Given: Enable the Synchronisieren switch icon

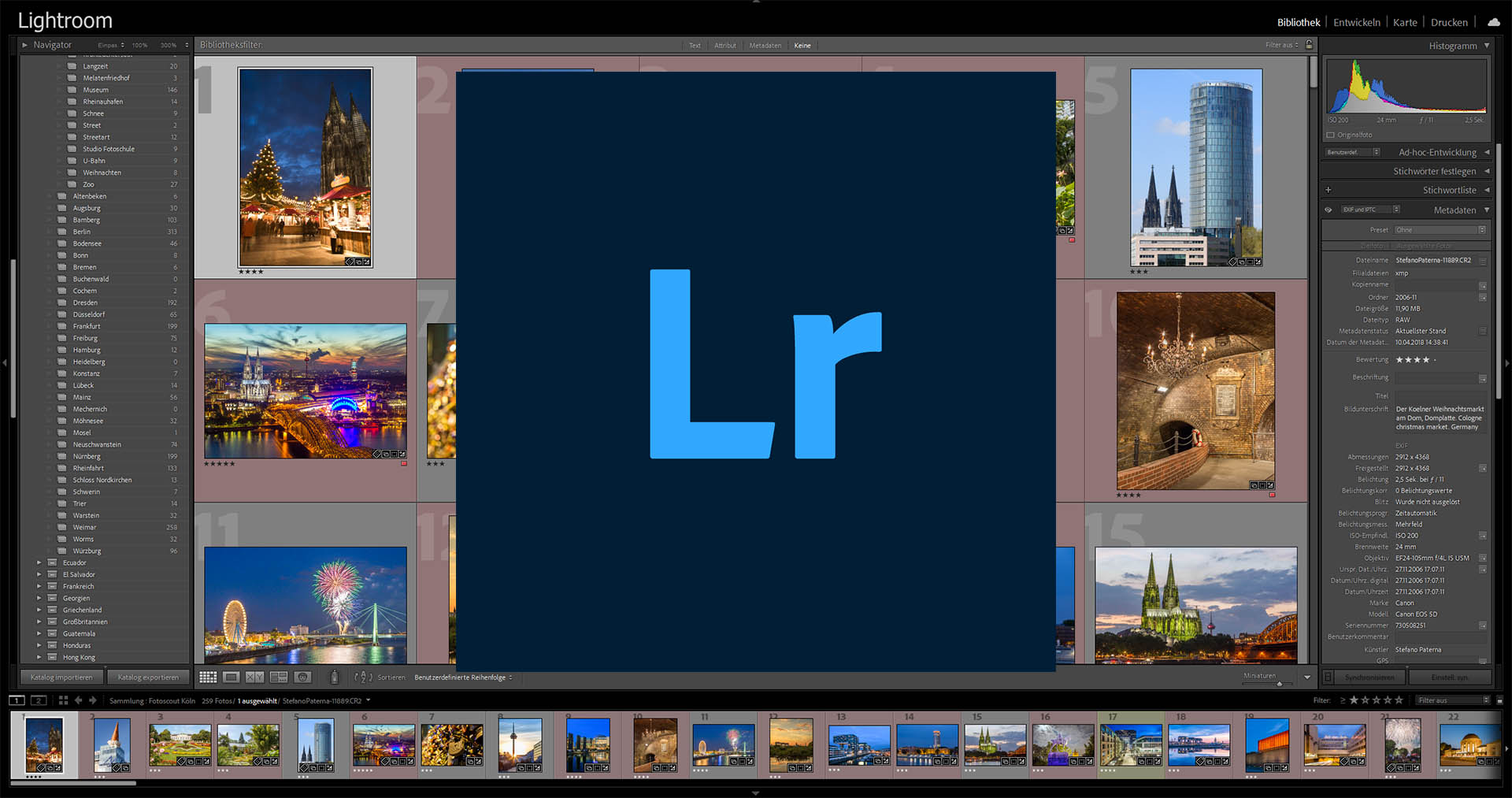Looking at the screenshot, I should 1328,677.
